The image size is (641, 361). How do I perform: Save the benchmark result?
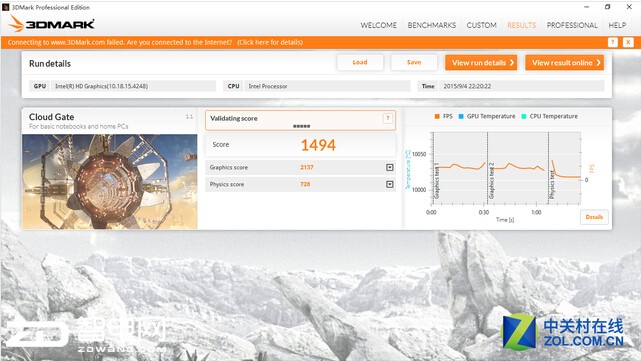click(x=414, y=63)
